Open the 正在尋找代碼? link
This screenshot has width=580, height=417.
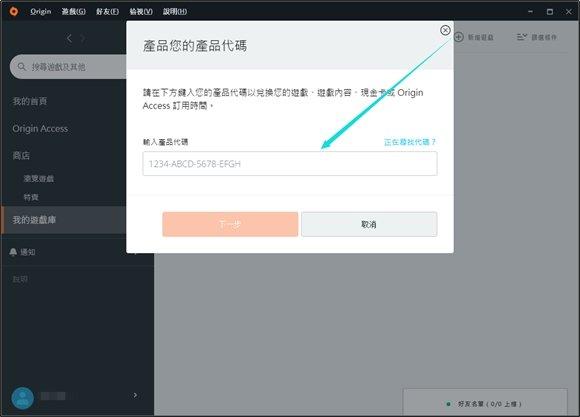(410, 142)
